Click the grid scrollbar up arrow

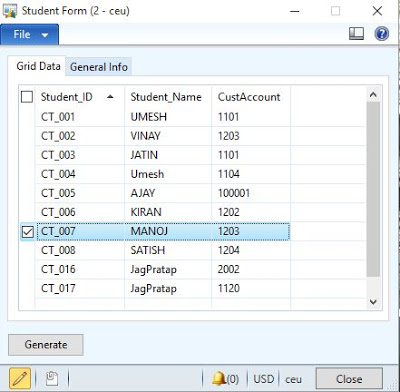click(373, 95)
